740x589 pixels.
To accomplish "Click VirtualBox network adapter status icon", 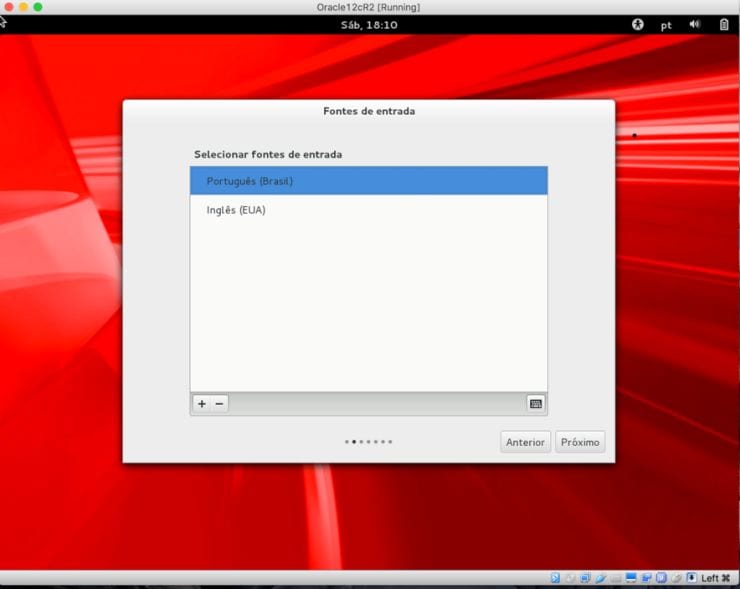I will 585,578.
